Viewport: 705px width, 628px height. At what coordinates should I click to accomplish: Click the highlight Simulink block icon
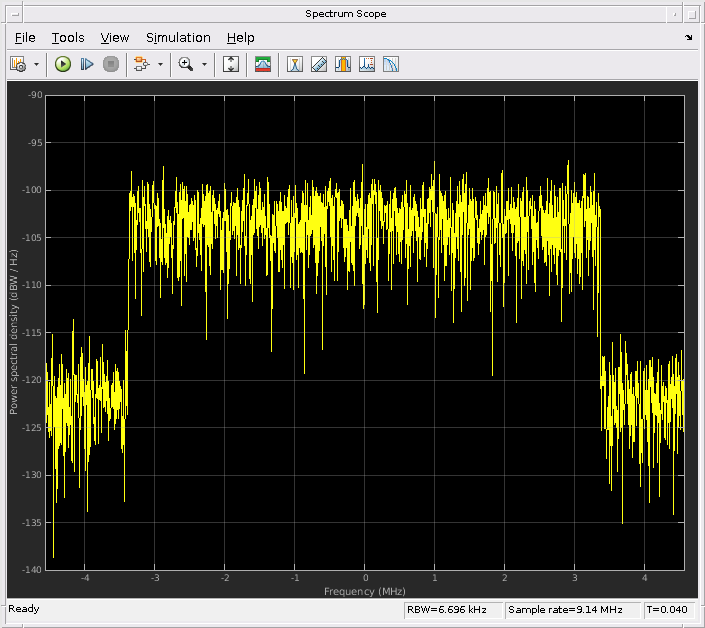[x=141, y=64]
